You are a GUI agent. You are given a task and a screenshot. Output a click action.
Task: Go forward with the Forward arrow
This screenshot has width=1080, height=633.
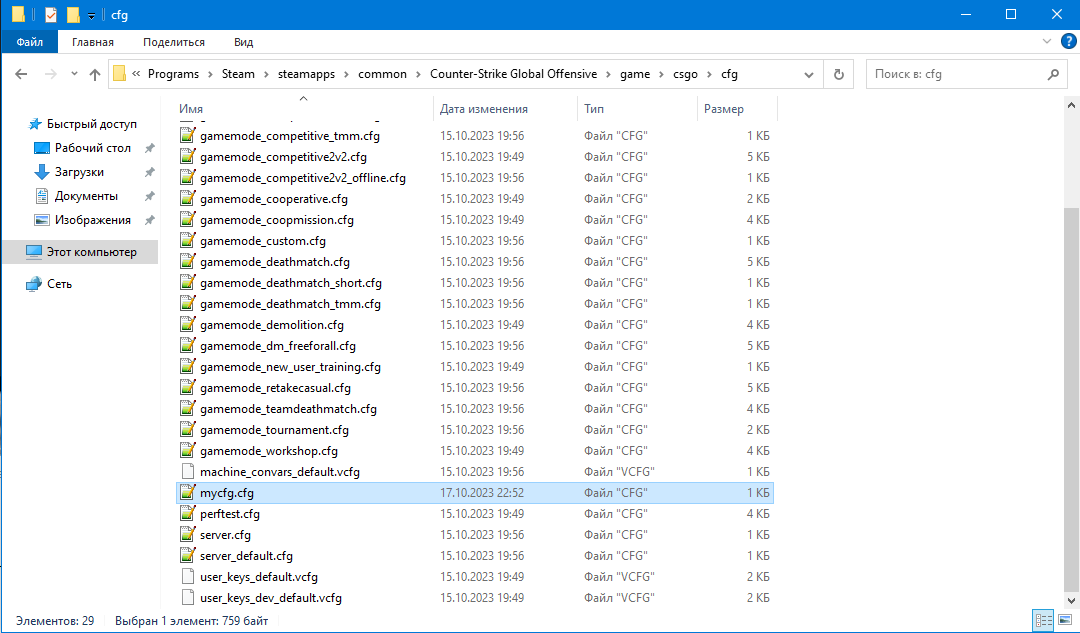pos(50,74)
